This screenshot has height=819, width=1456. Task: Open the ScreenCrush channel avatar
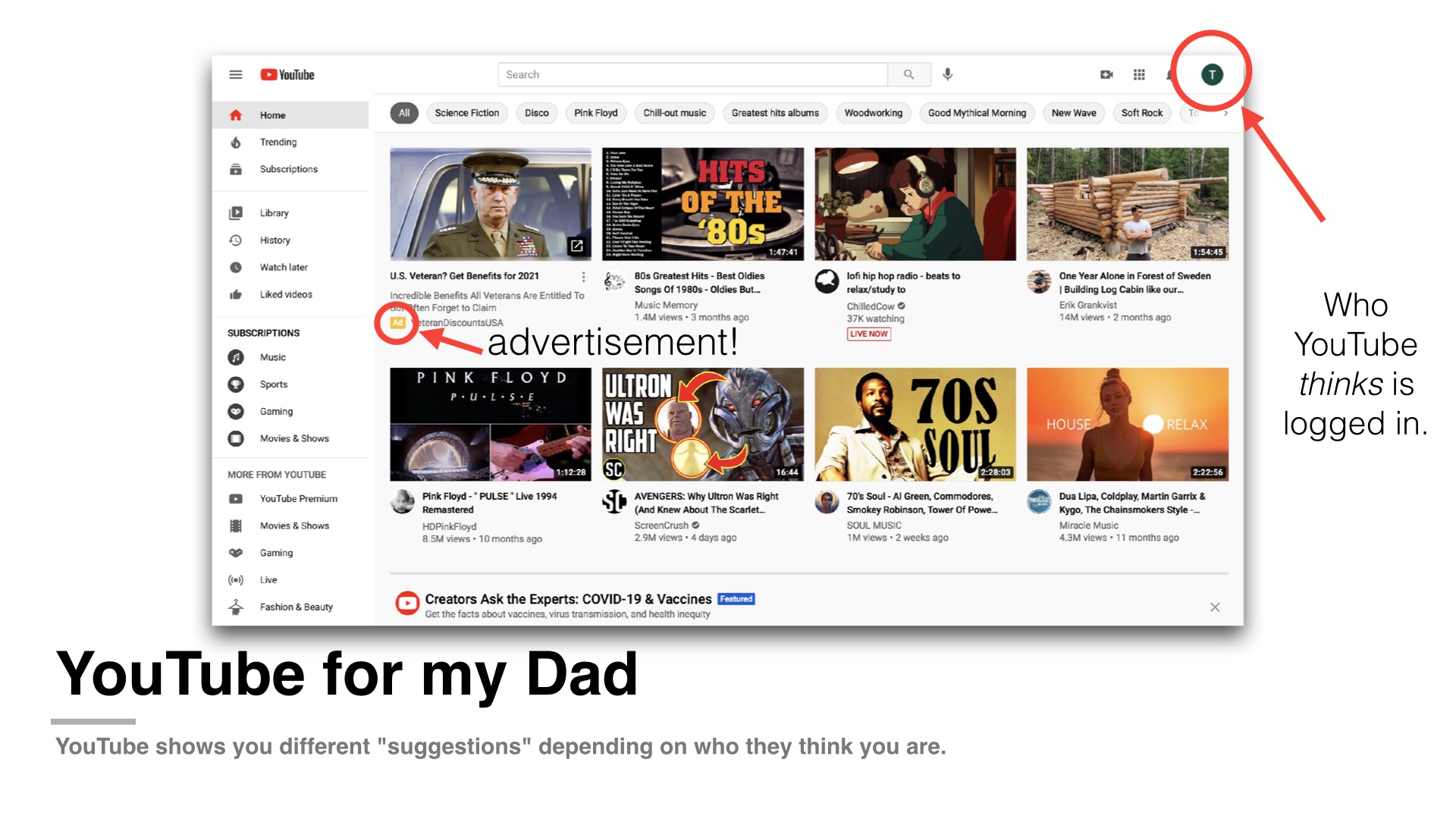614,500
